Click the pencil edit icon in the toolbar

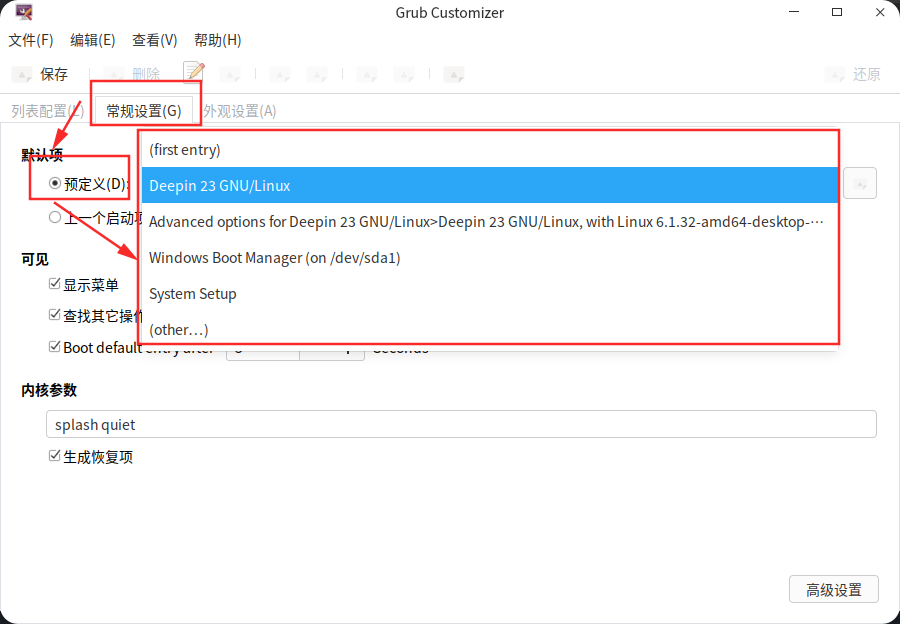point(195,72)
